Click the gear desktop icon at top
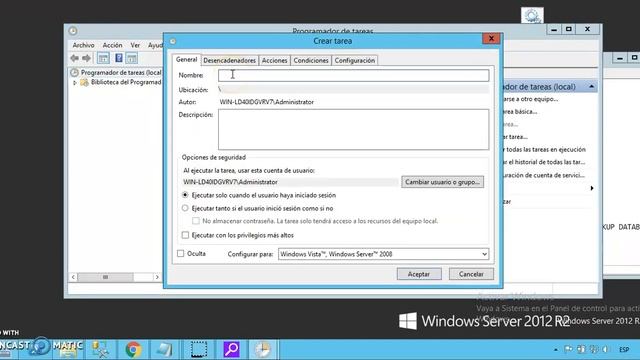The image size is (640, 360). click(x=532, y=16)
